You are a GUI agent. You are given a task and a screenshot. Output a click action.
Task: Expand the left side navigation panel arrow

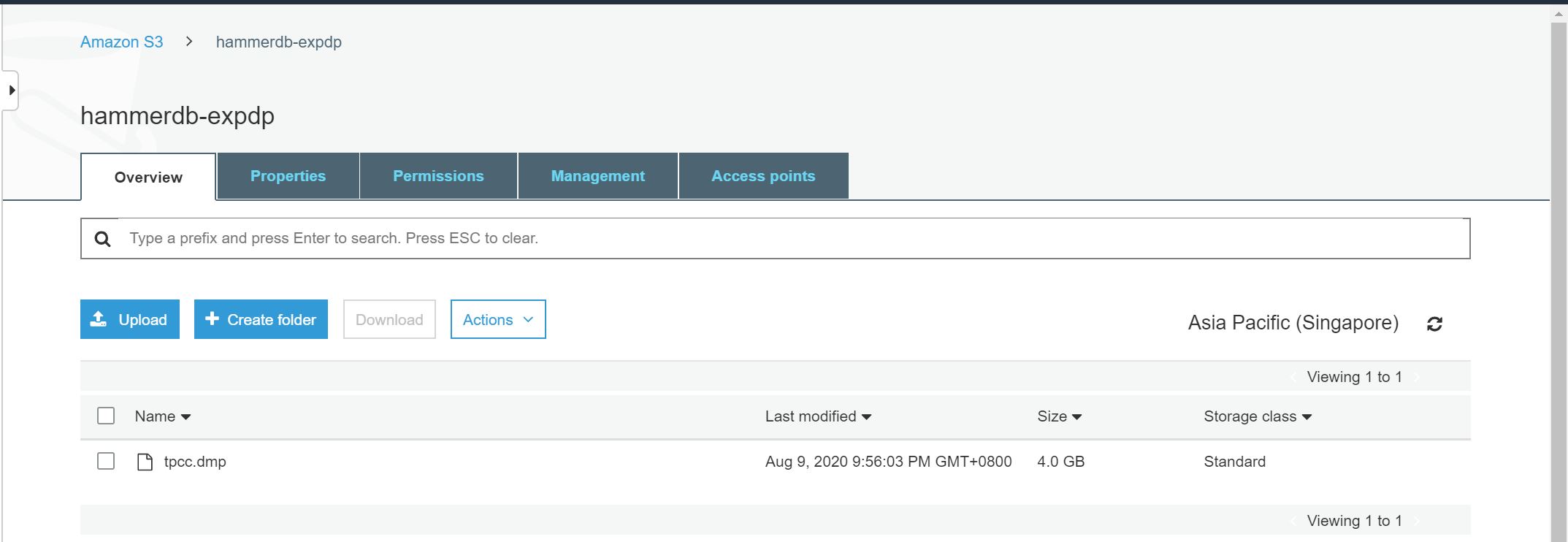pyautogui.click(x=11, y=91)
